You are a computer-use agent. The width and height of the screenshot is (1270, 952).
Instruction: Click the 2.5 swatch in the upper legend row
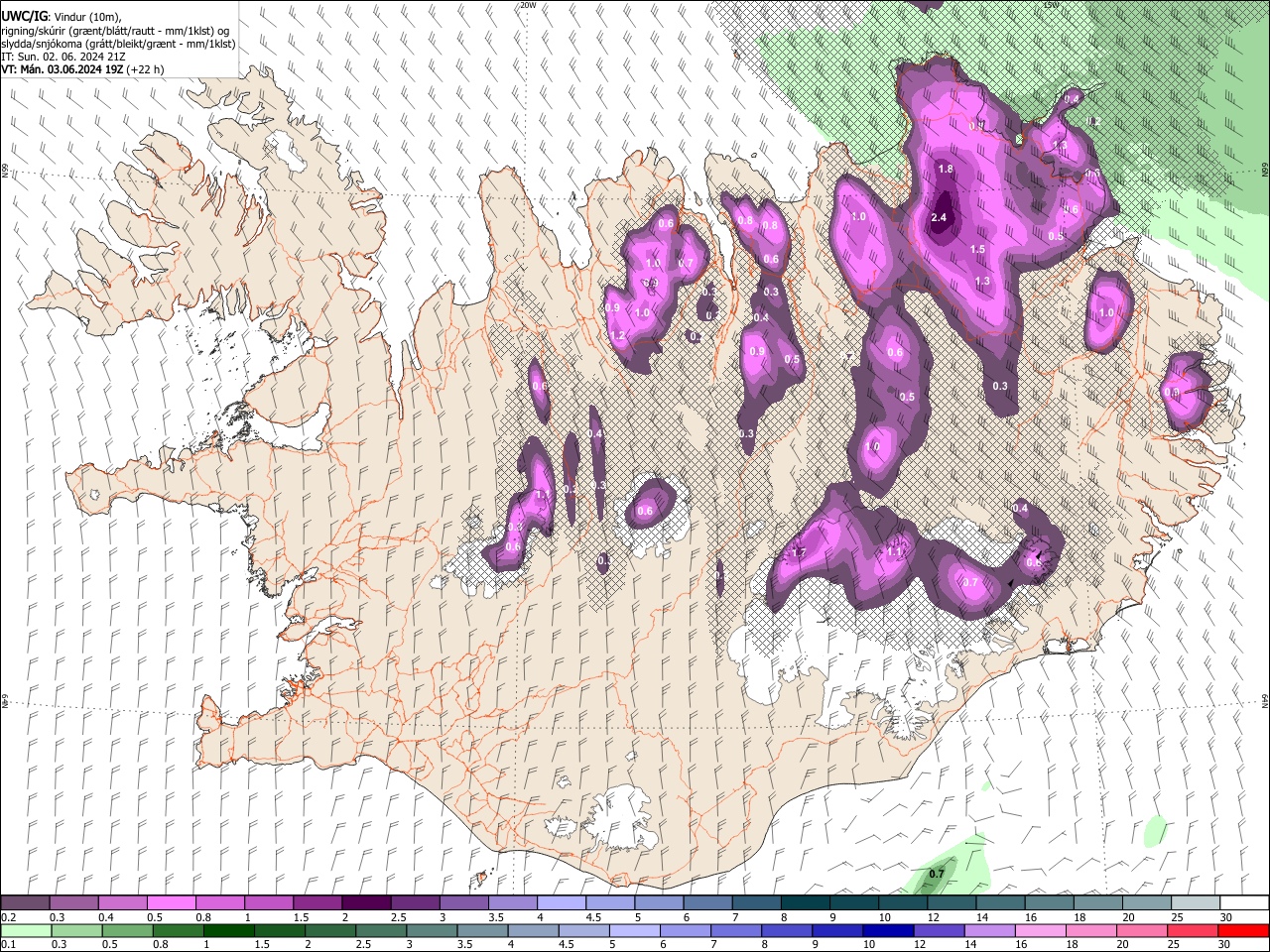[x=415, y=903]
